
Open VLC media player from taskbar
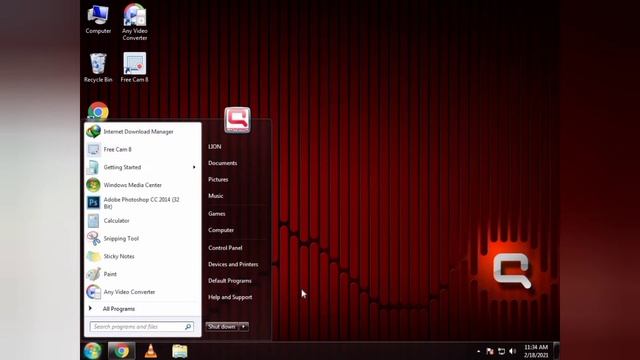coord(151,351)
